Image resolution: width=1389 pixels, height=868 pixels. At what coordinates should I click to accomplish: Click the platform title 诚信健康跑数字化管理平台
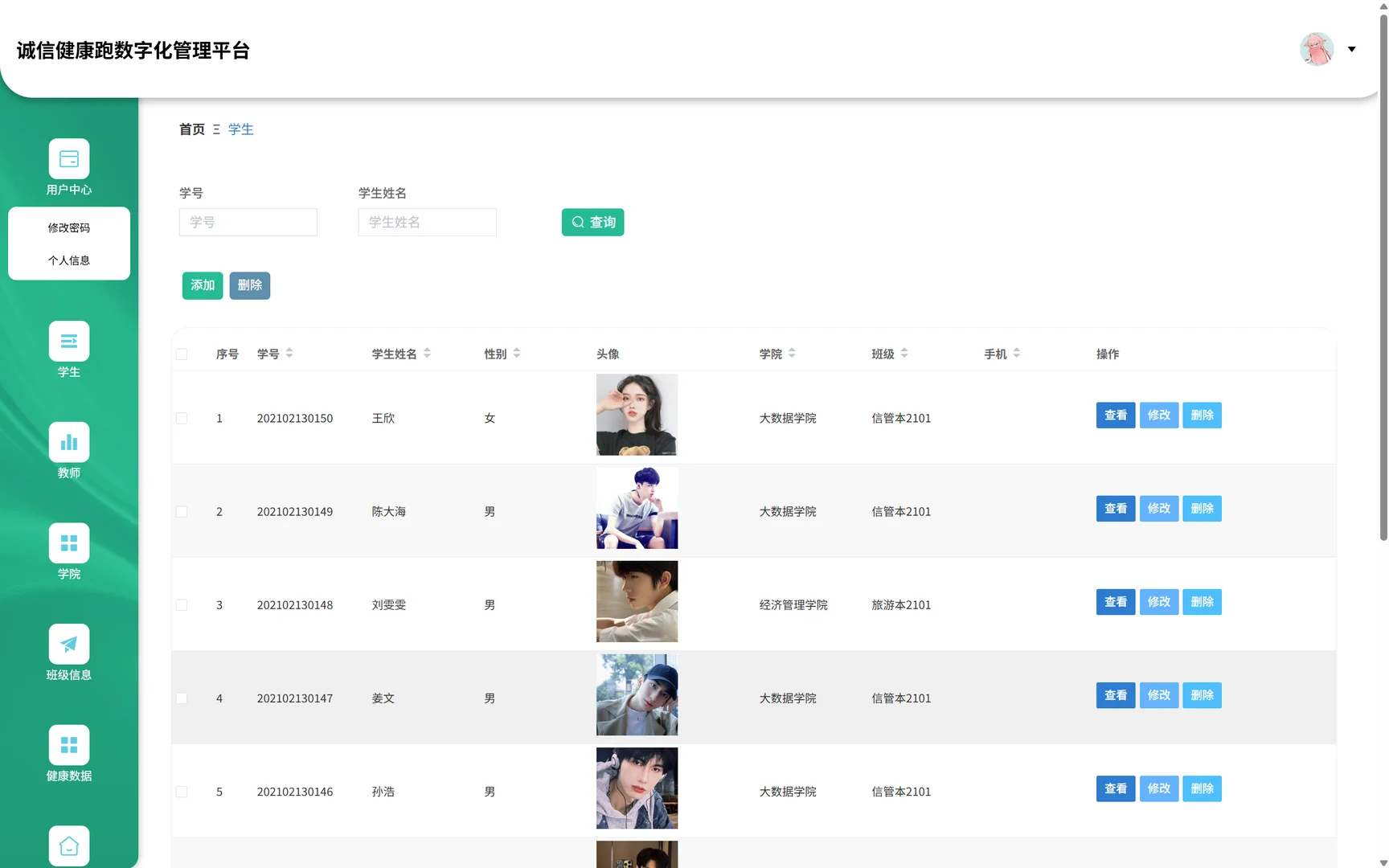point(133,51)
